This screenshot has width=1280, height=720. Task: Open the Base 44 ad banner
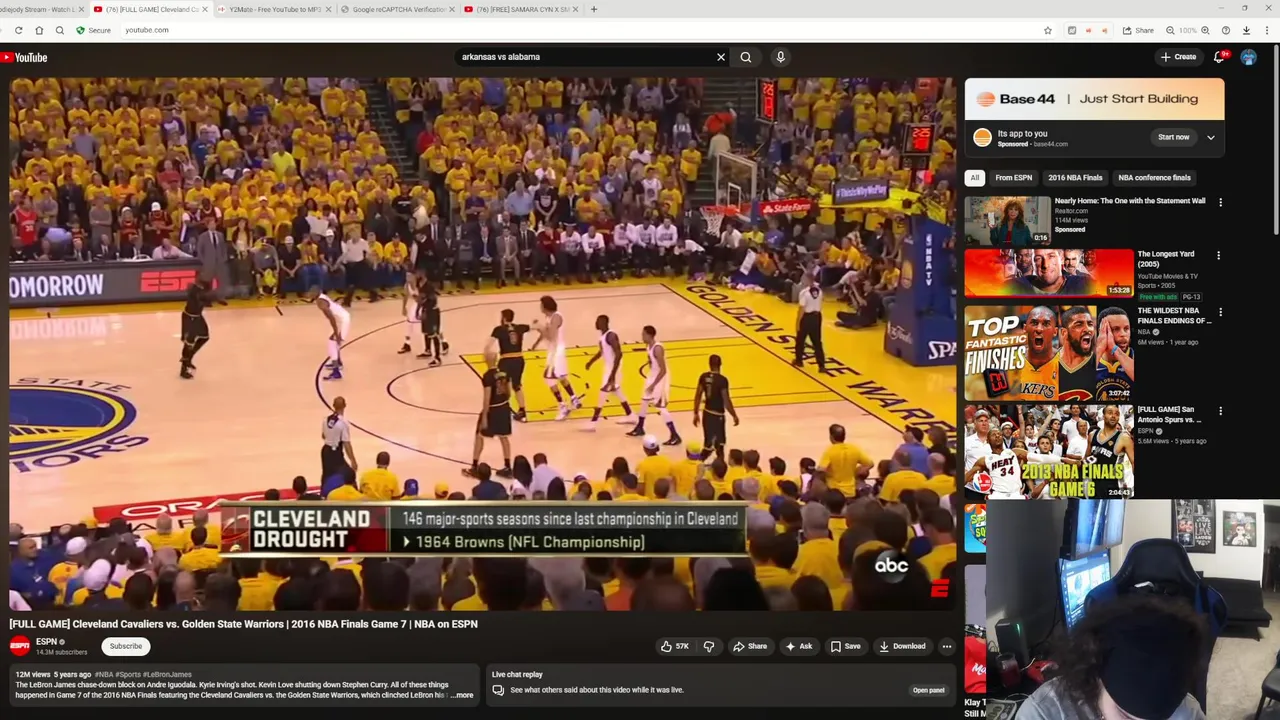pyautogui.click(x=1094, y=99)
